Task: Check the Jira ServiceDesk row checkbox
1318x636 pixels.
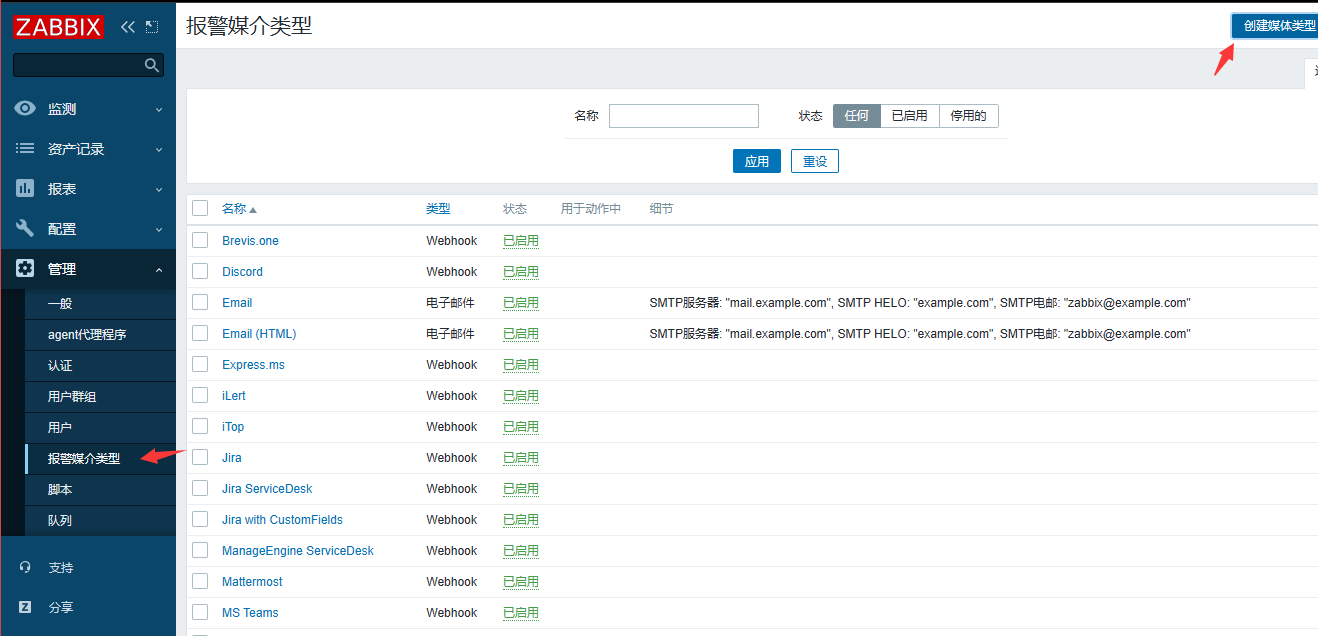Action: tap(200, 488)
